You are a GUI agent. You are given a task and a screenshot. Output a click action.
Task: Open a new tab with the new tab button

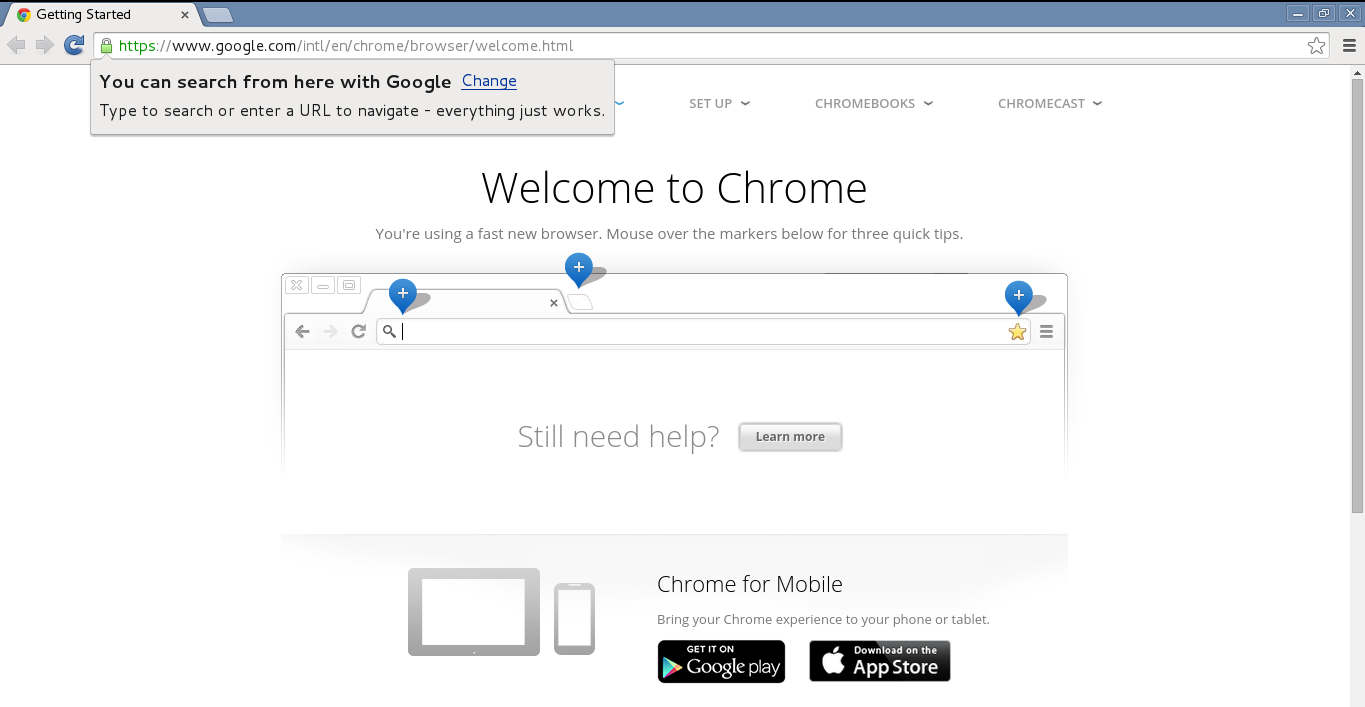click(217, 15)
